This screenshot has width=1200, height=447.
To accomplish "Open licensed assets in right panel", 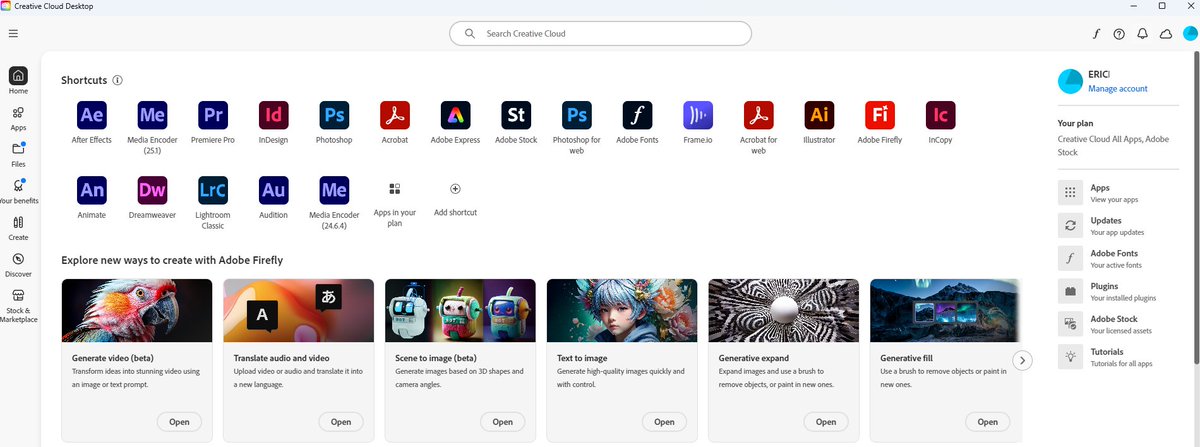I will point(1120,324).
